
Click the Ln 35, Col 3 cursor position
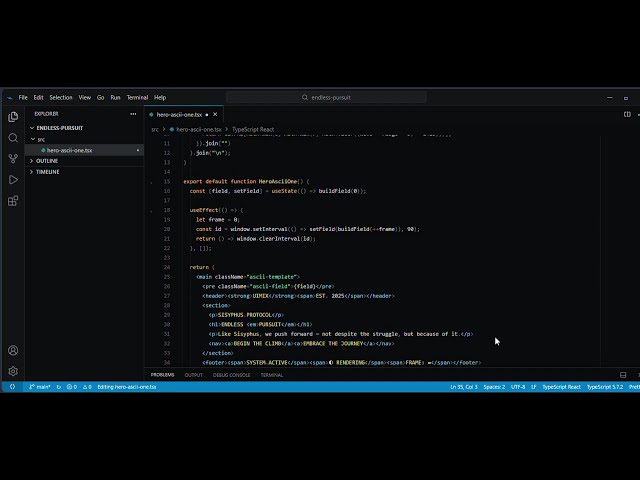pos(464,387)
